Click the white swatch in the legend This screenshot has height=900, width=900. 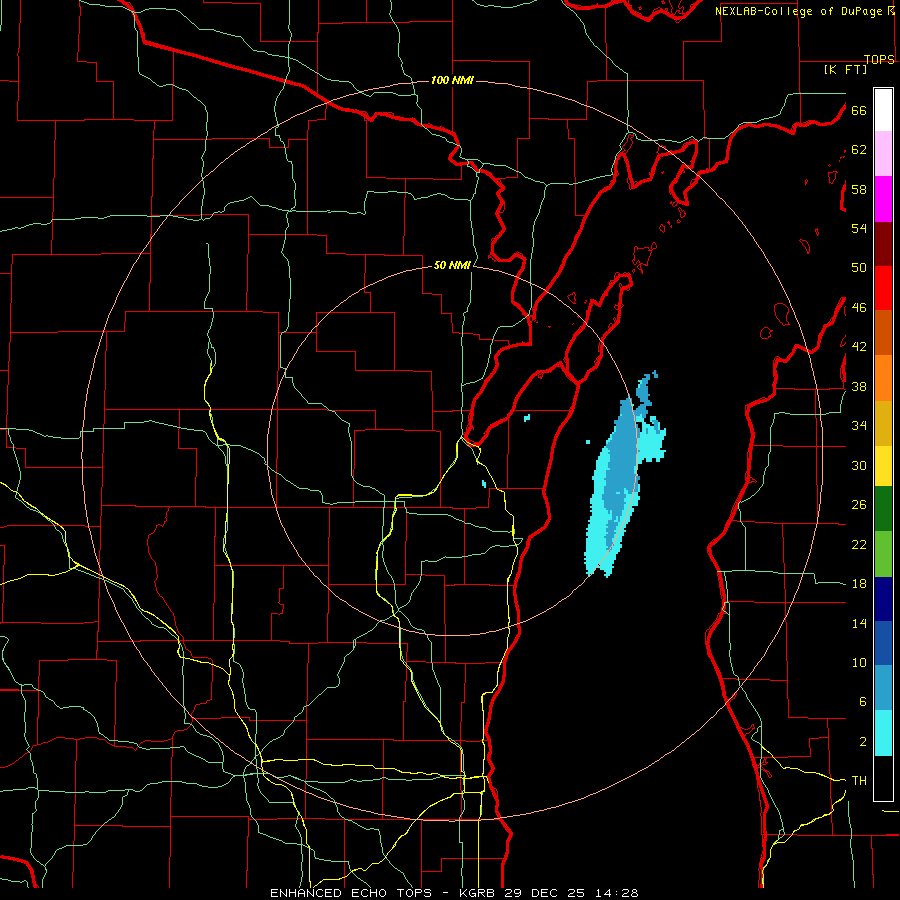[883, 110]
